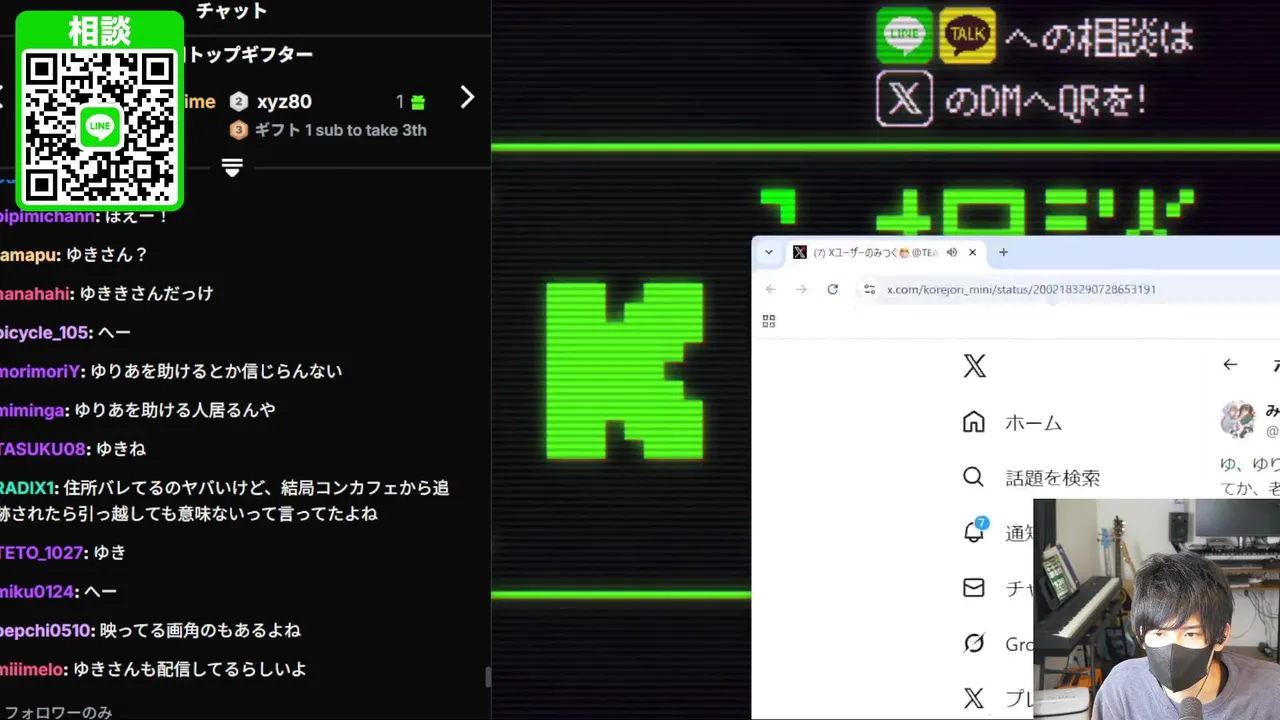The height and width of the screenshot is (720, 1280).
Task: Click the browser forward button
Action: (801, 289)
